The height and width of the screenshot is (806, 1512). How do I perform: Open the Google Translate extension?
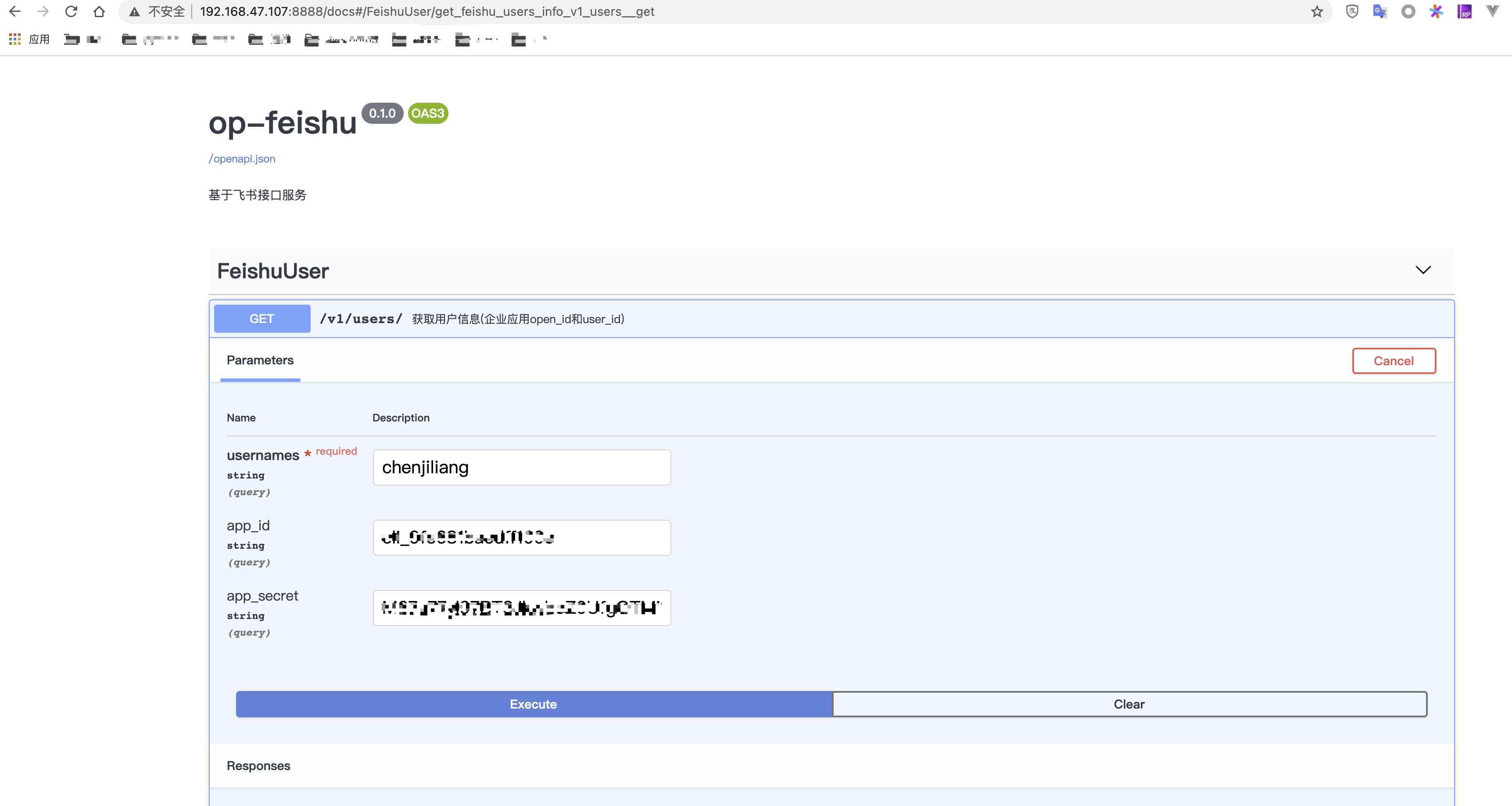pos(1380,11)
